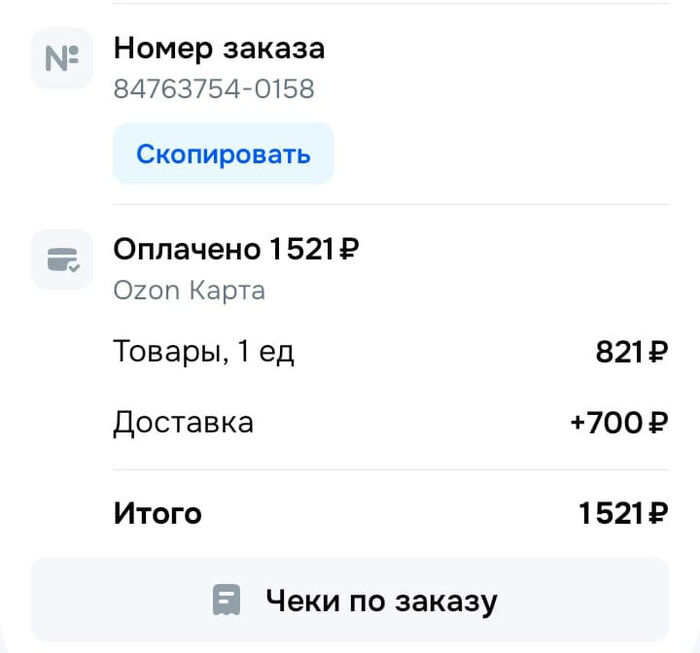
Task: Click the 1521 ₽ total amount
Action: coord(622,514)
